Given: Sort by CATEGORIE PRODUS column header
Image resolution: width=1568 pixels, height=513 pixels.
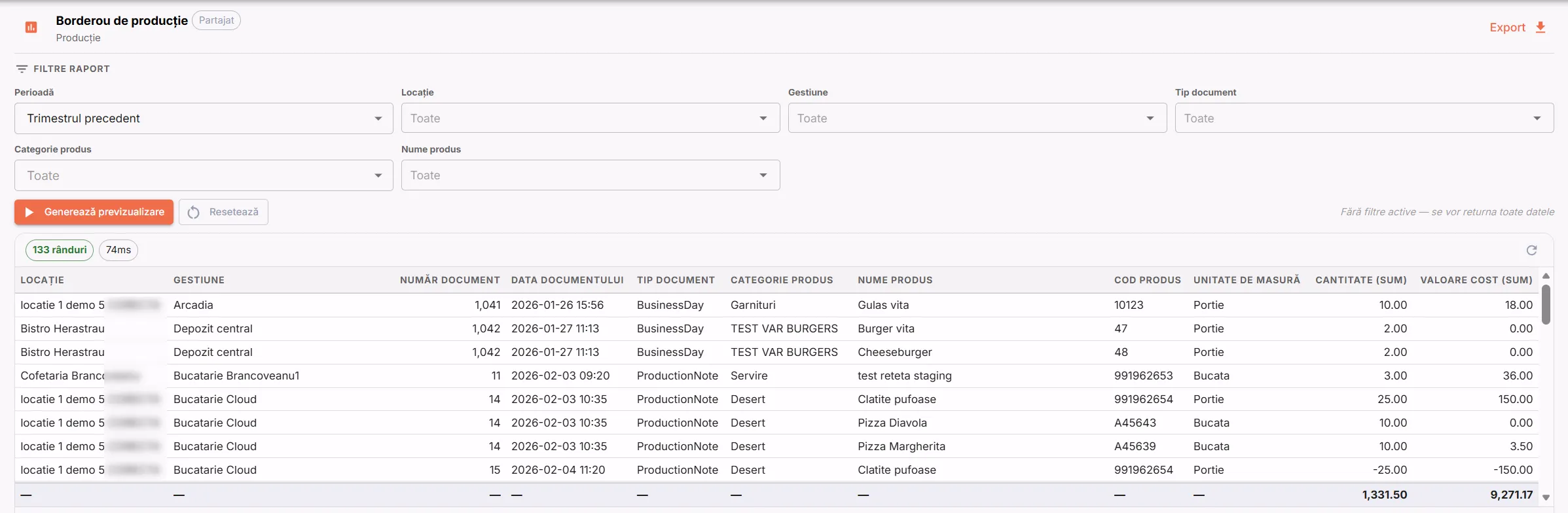Looking at the screenshot, I should [x=782, y=280].
